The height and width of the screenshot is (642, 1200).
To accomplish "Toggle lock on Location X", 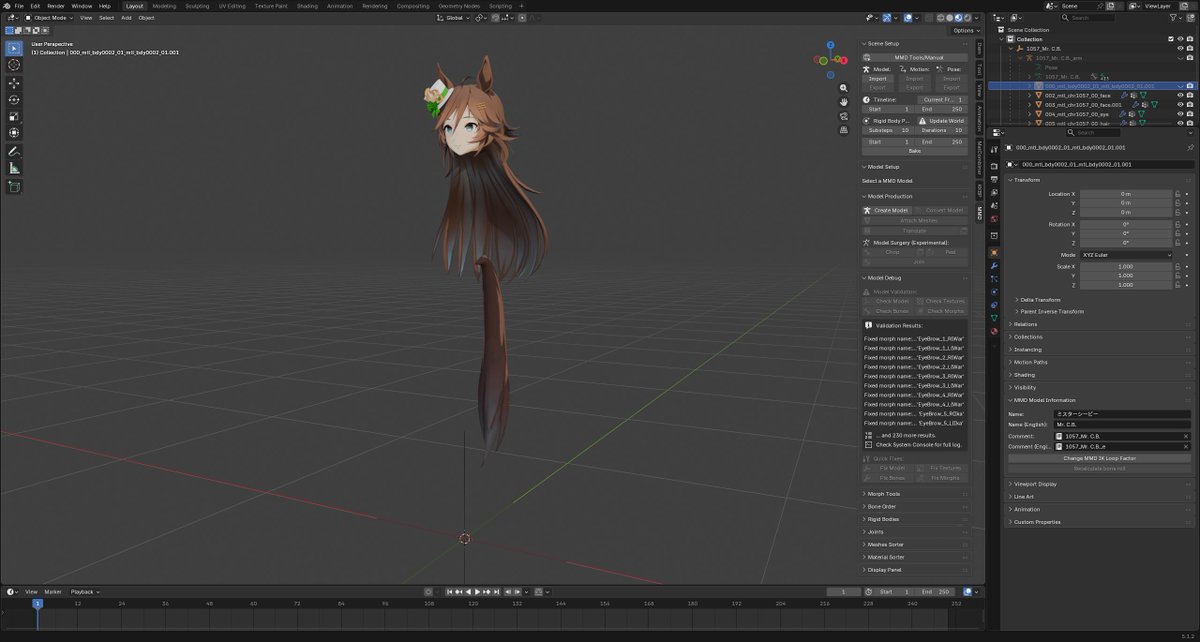I will pos(1178,194).
